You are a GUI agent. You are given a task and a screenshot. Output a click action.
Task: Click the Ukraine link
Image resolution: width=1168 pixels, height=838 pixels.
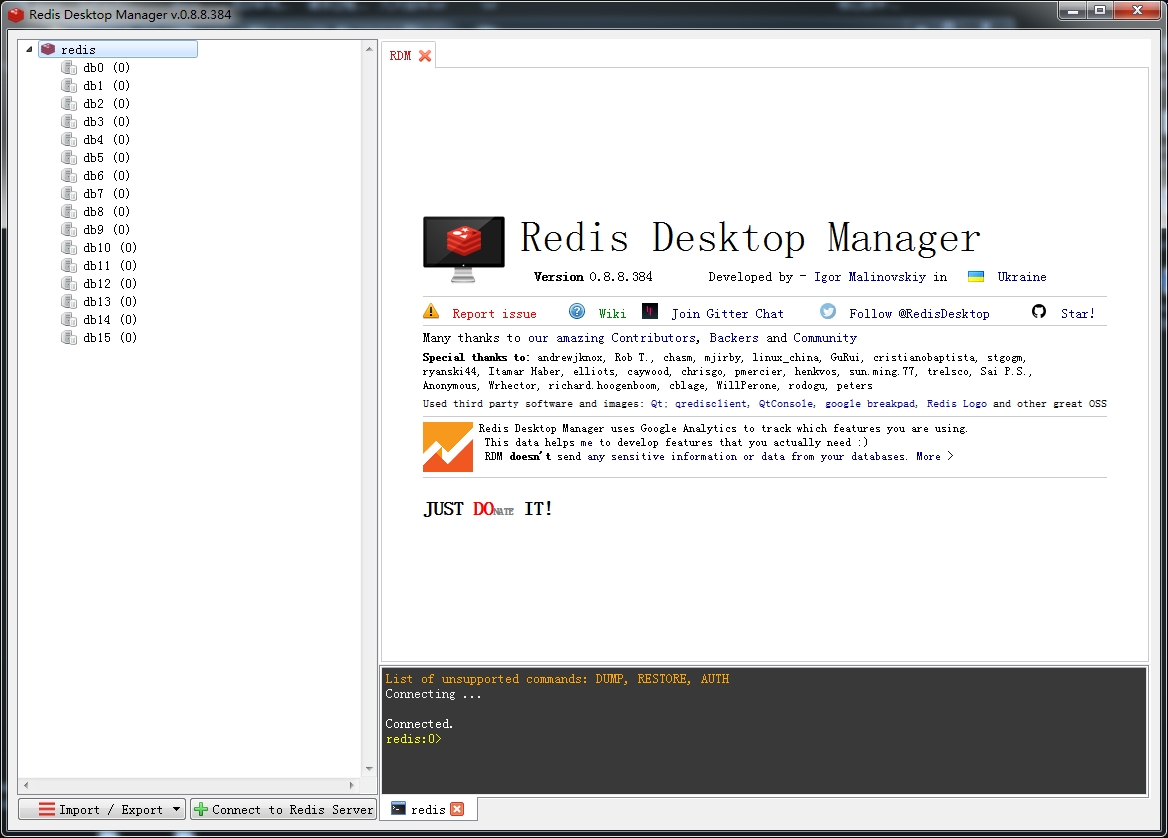coord(1022,277)
